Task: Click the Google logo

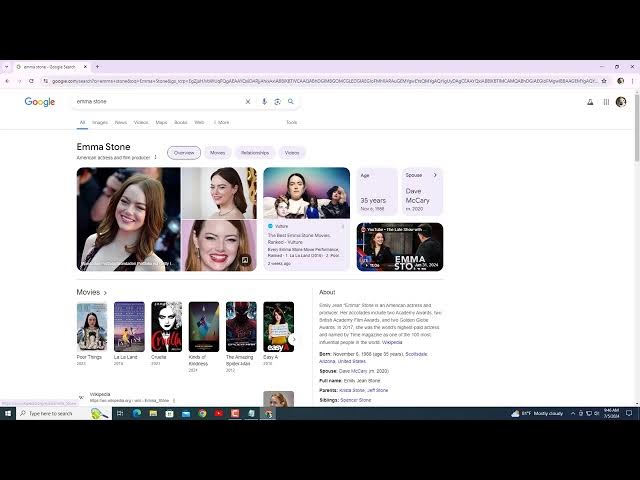Action: click(40, 101)
